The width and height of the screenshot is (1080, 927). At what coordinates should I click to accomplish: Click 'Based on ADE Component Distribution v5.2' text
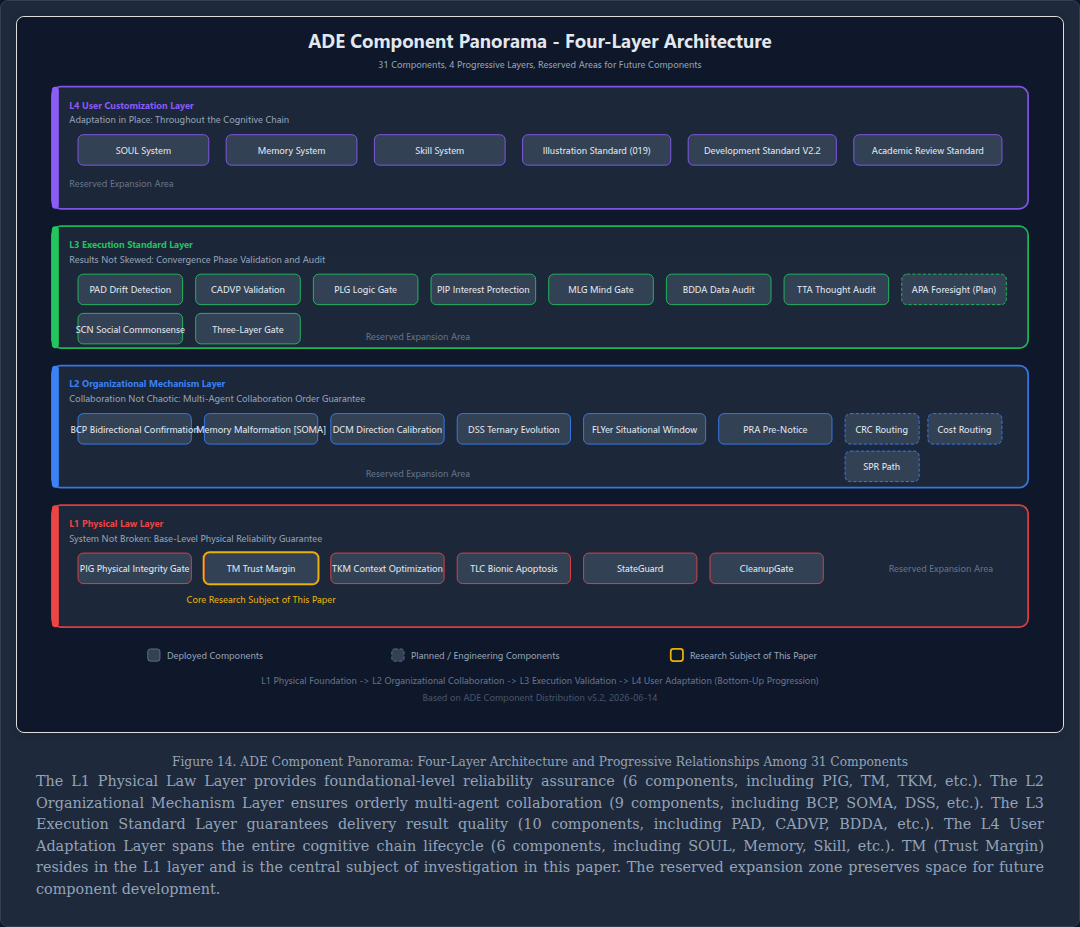coord(540,698)
